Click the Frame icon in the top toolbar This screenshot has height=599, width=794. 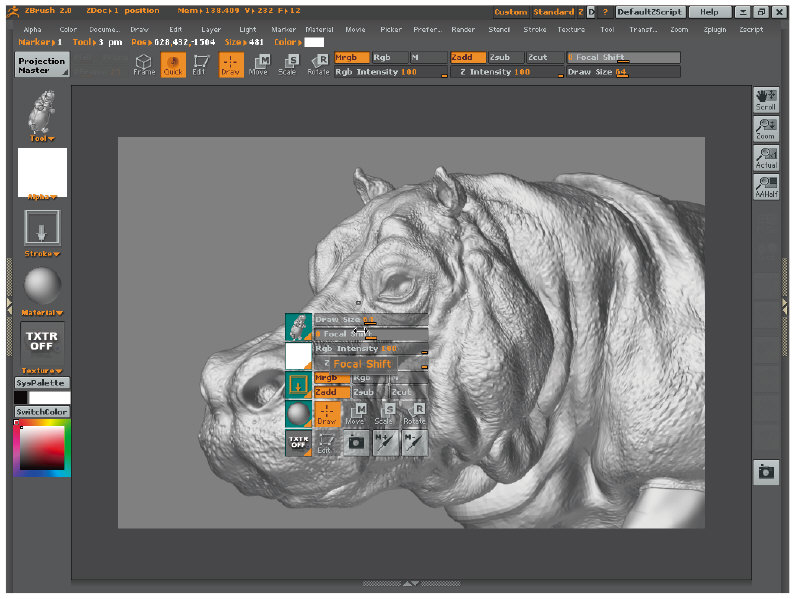144,65
